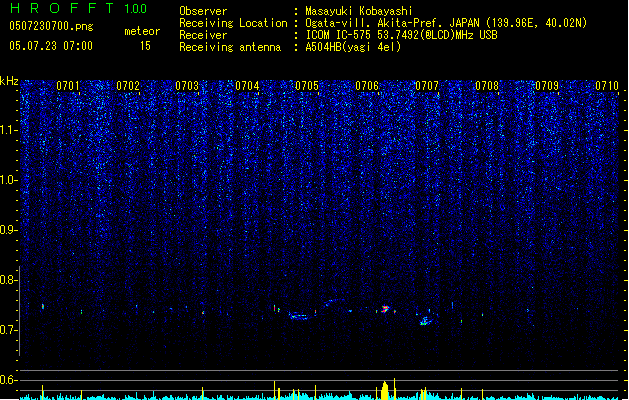The image size is (629, 400).
Task: Click the 0.6 kHz axis label
Action: coord(8,380)
